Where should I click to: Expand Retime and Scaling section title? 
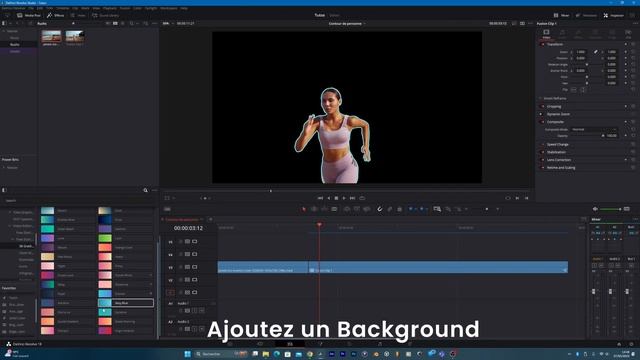click(x=561, y=168)
